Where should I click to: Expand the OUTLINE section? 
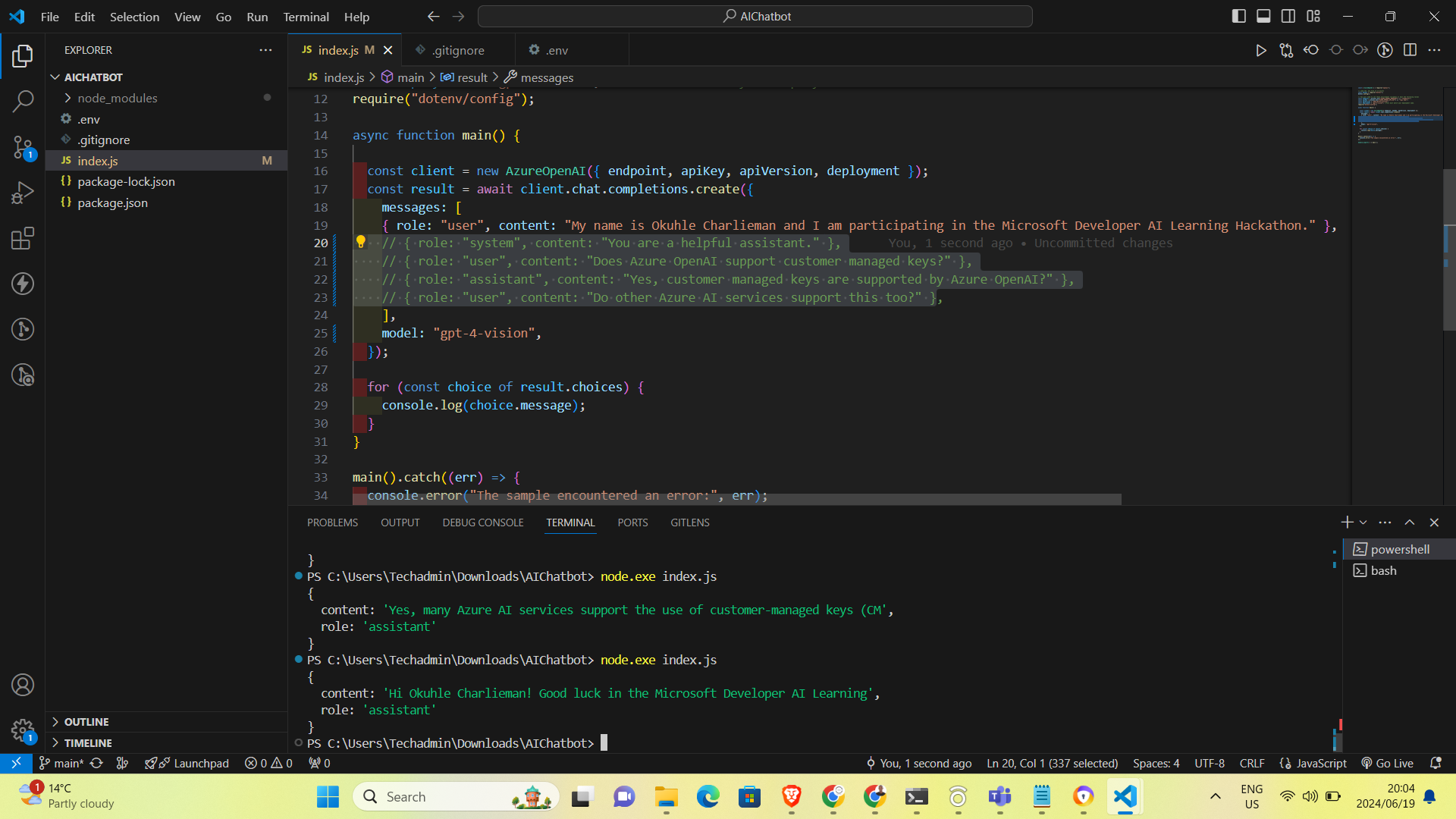(x=86, y=722)
